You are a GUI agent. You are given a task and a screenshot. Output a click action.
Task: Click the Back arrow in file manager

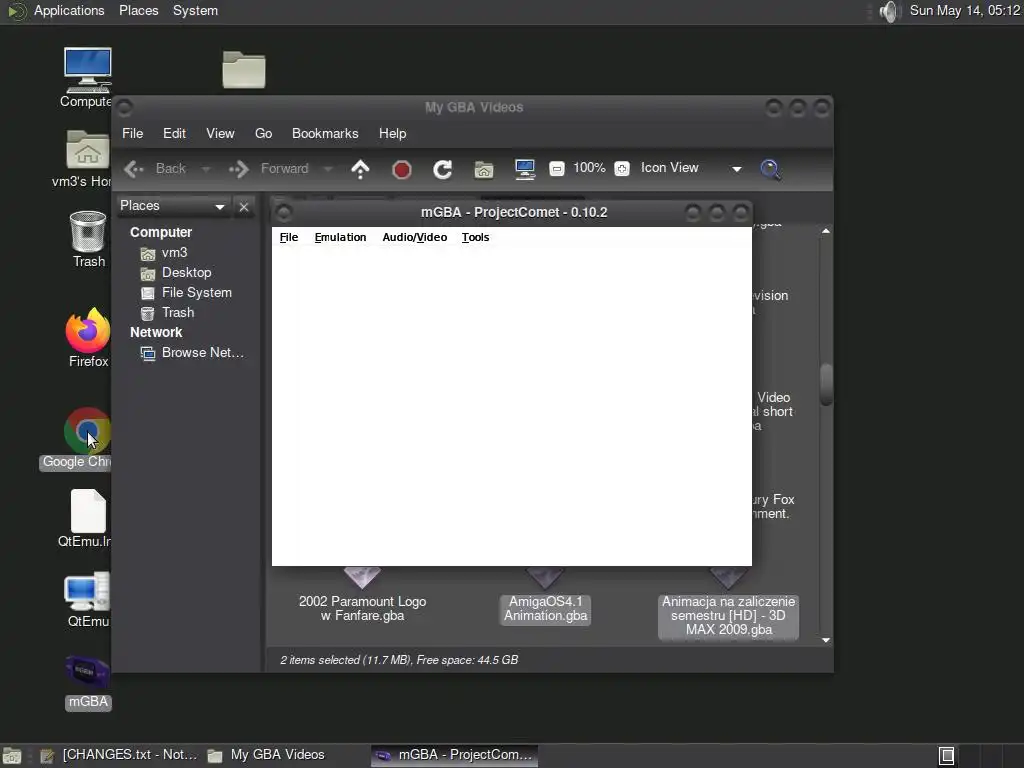(x=155, y=168)
